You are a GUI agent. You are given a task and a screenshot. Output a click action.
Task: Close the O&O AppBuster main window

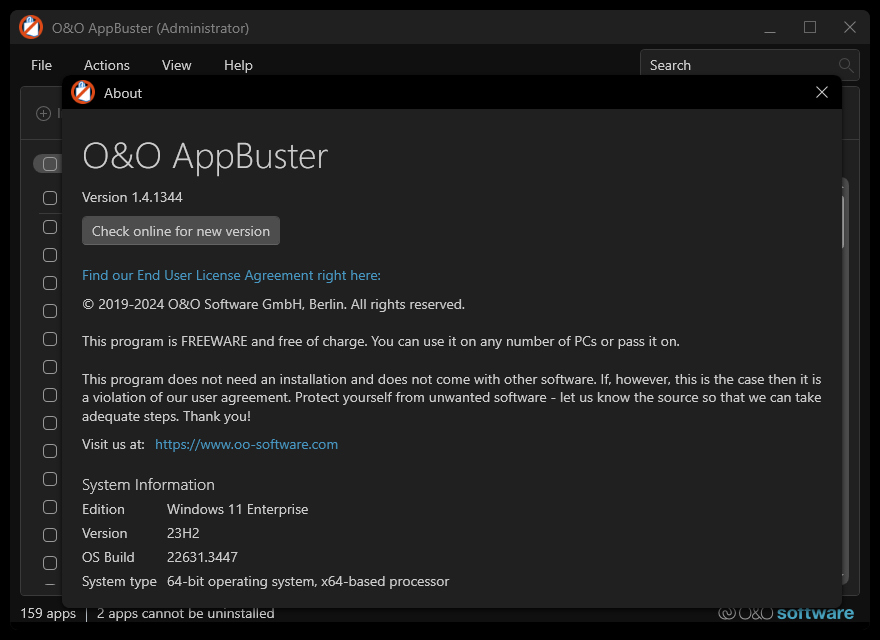[x=850, y=28]
